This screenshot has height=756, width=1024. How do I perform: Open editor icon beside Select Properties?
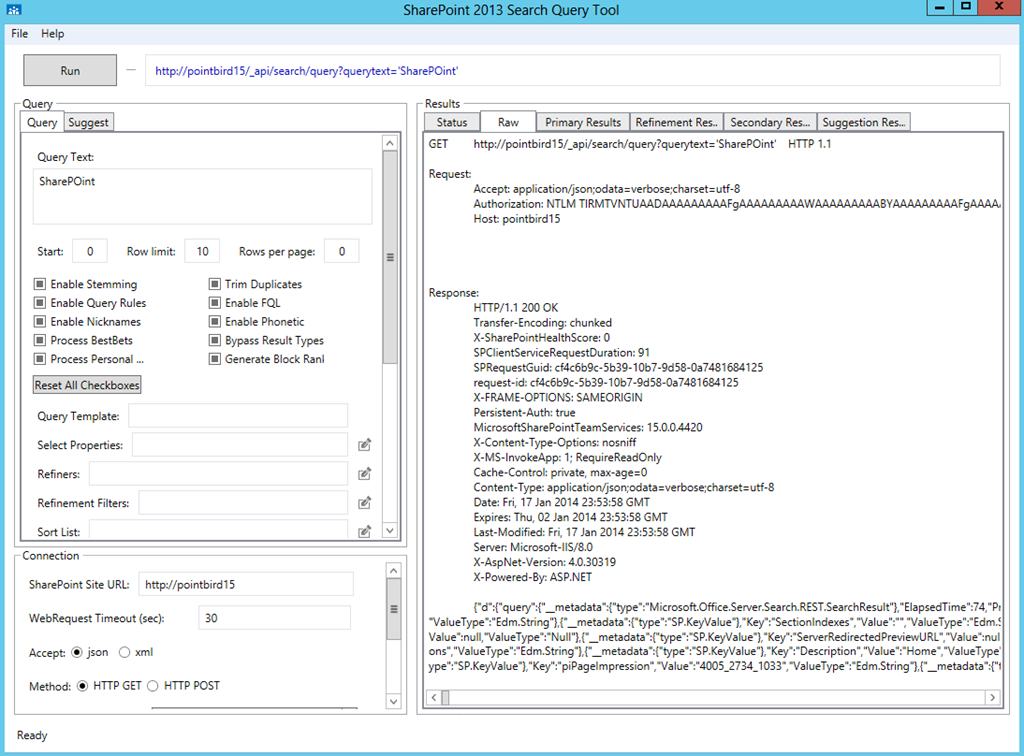coord(364,445)
